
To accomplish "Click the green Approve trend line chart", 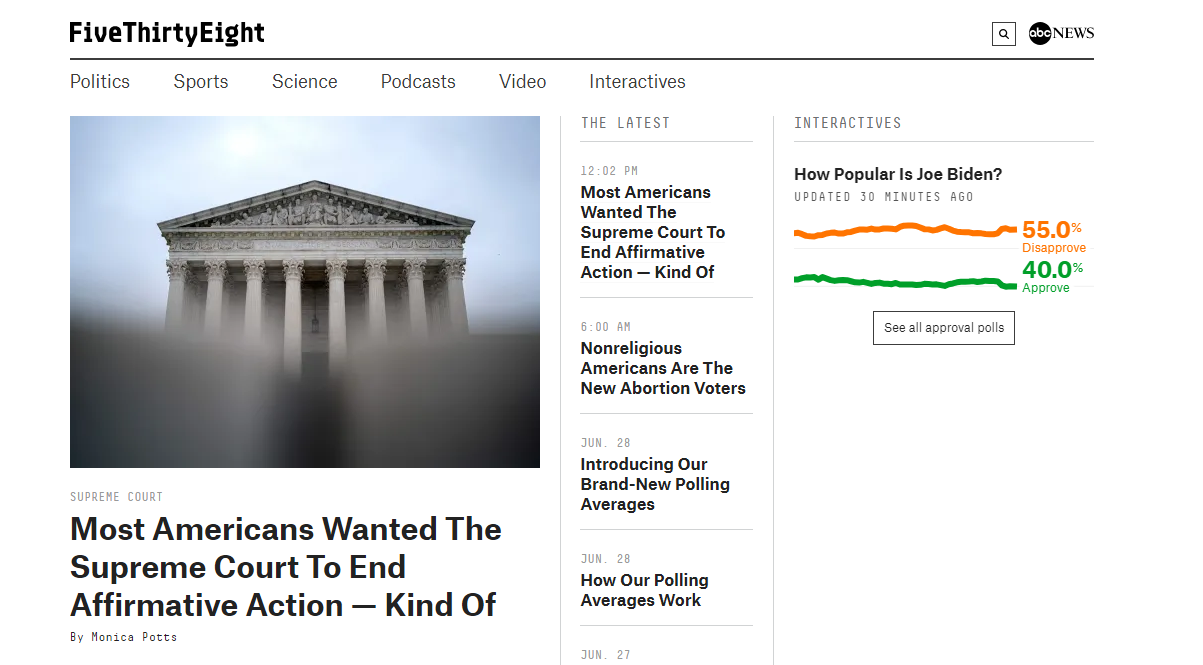I will [x=905, y=282].
